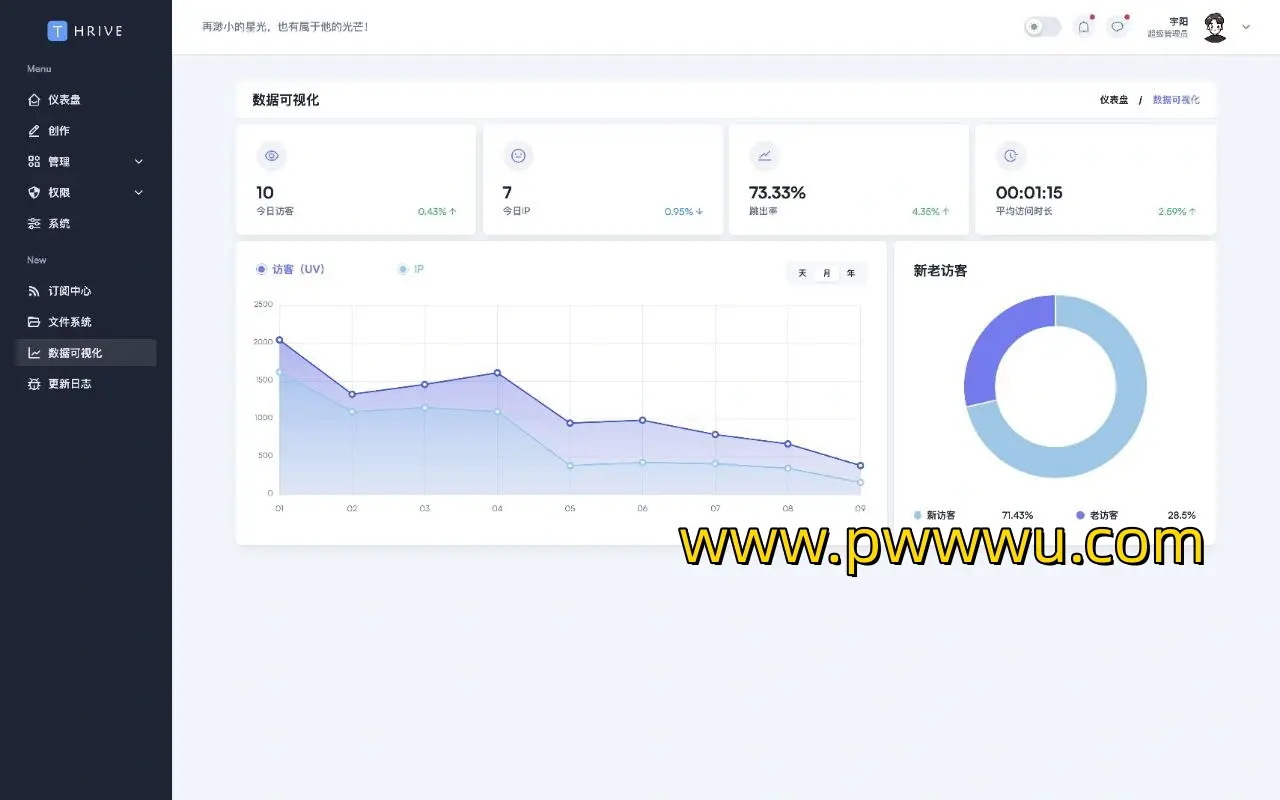The width and height of the screenshot is (1280, 800).
Task: Switch the chart to 年 view
Action: [x=851, y=273]
